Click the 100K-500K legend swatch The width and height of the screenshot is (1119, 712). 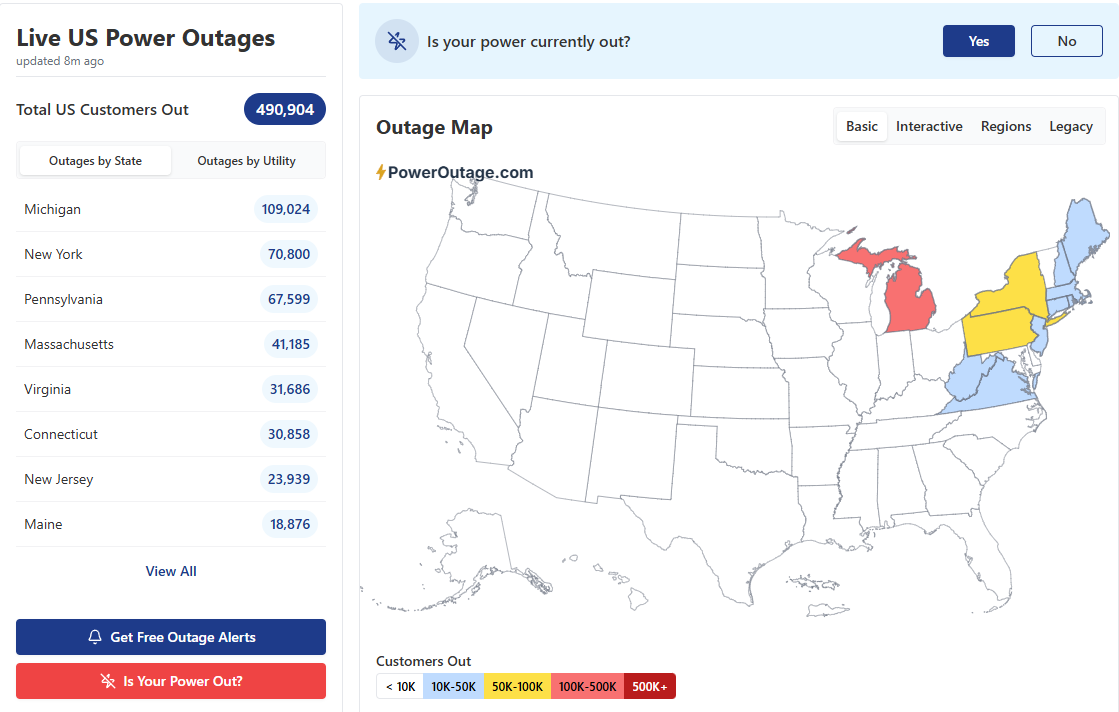(587, 686)
